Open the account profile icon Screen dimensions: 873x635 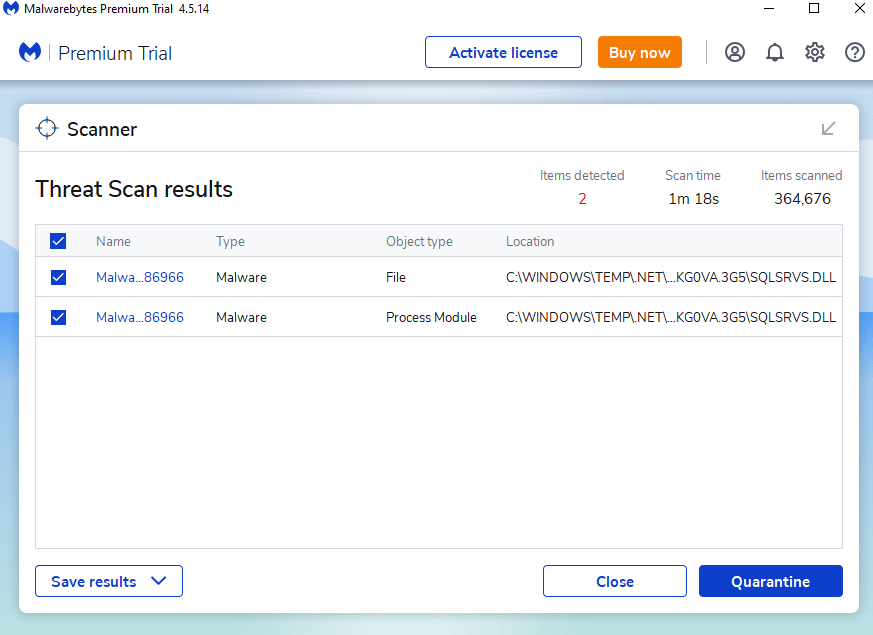(x=734, y=52)
